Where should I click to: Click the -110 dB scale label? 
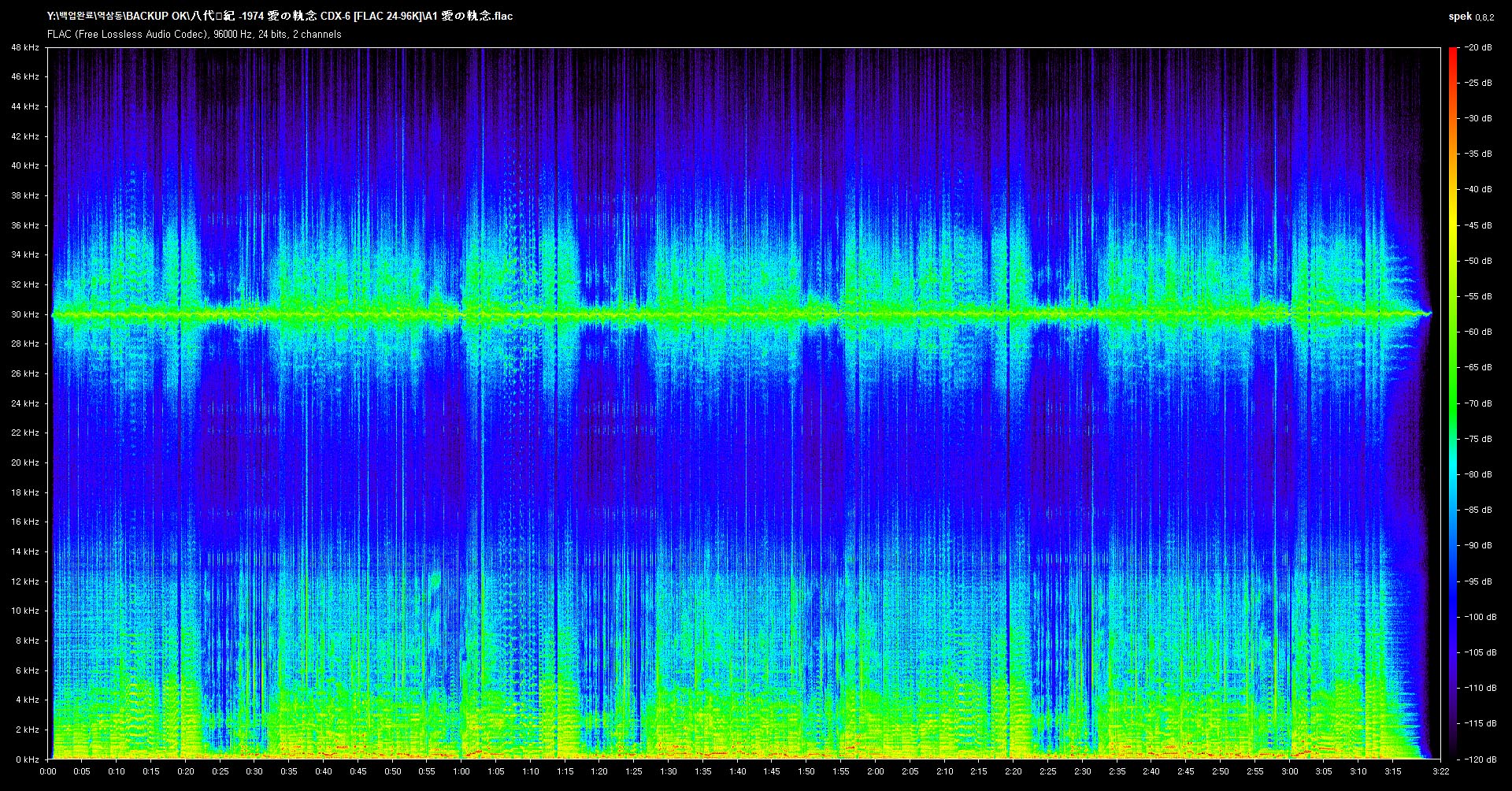click(x=1480, y=688)
